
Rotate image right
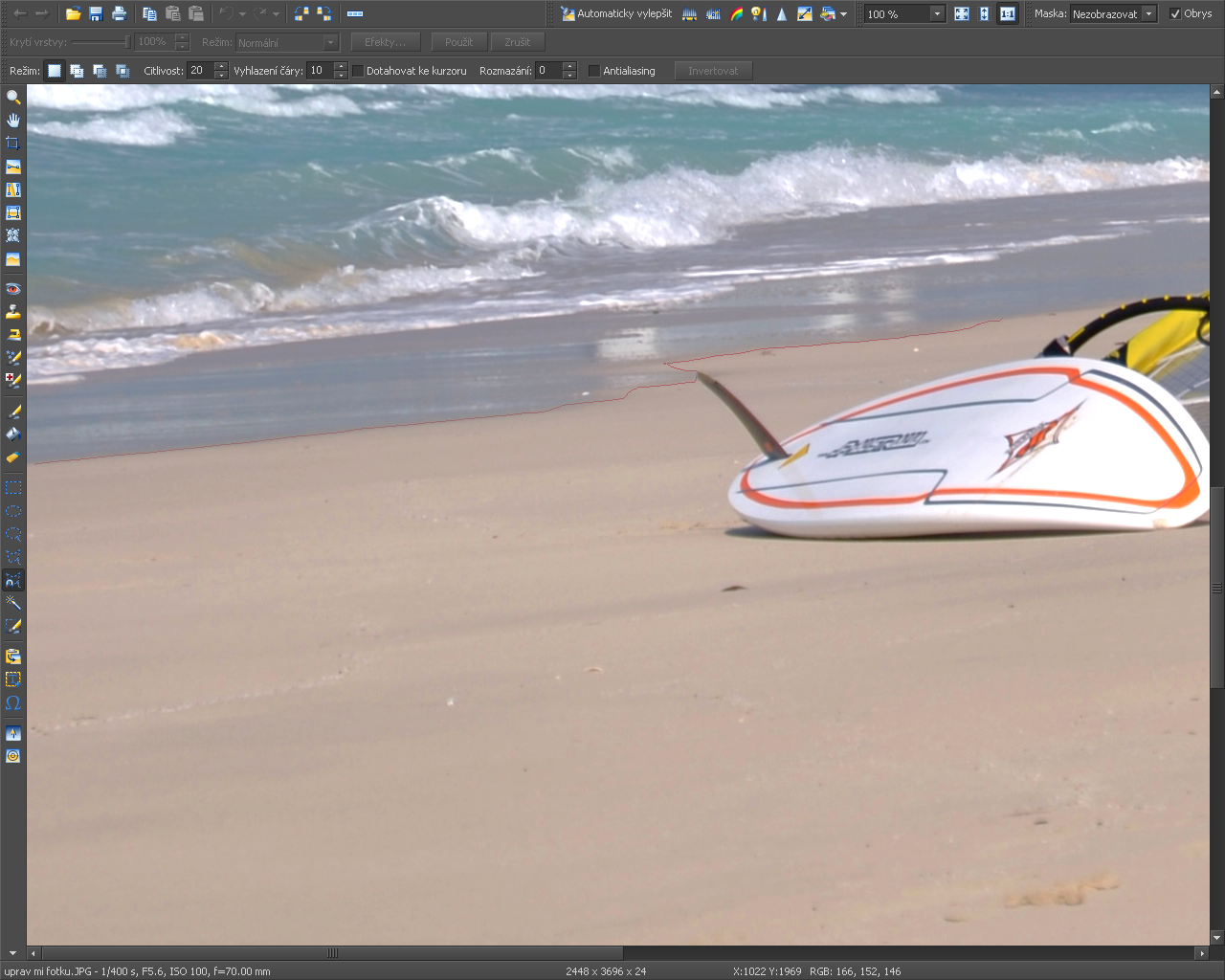(x=324, y=14)
